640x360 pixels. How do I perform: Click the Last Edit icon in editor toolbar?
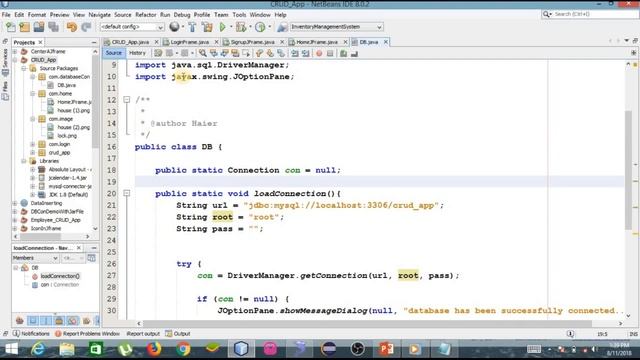158,53
